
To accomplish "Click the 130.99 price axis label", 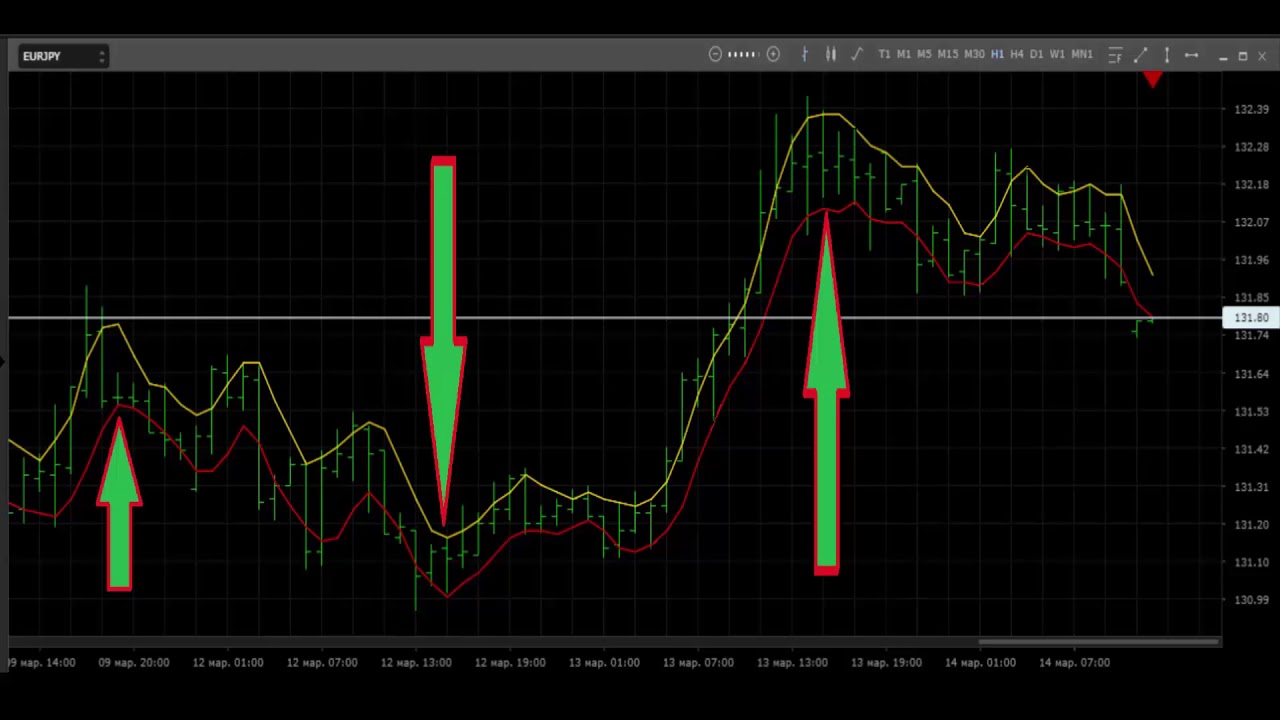I will 1252,600.
